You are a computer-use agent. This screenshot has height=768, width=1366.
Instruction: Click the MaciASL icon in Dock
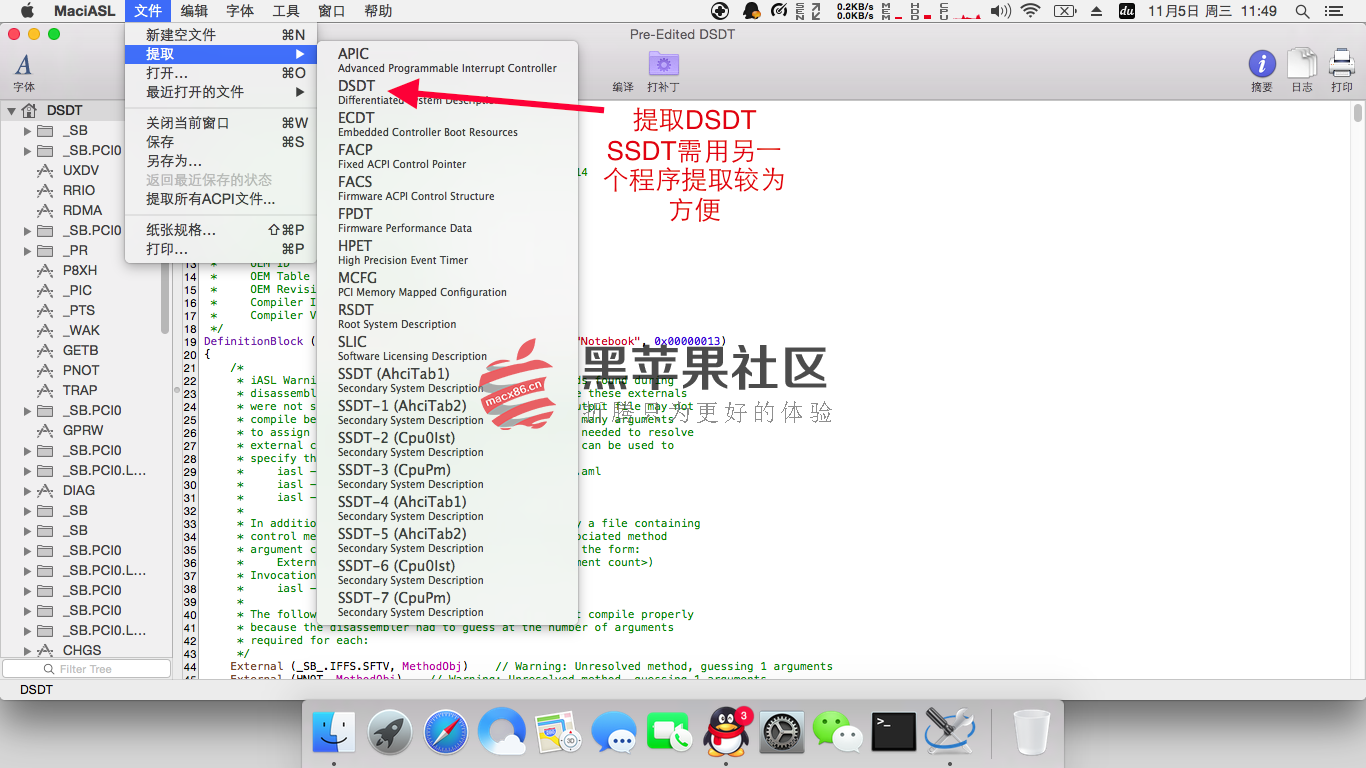tap(950, 732)
